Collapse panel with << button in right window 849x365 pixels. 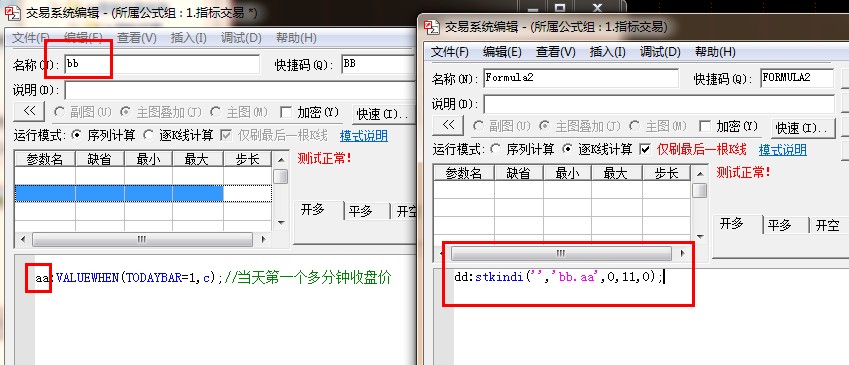pyautogui.click(x=448, y=125)
